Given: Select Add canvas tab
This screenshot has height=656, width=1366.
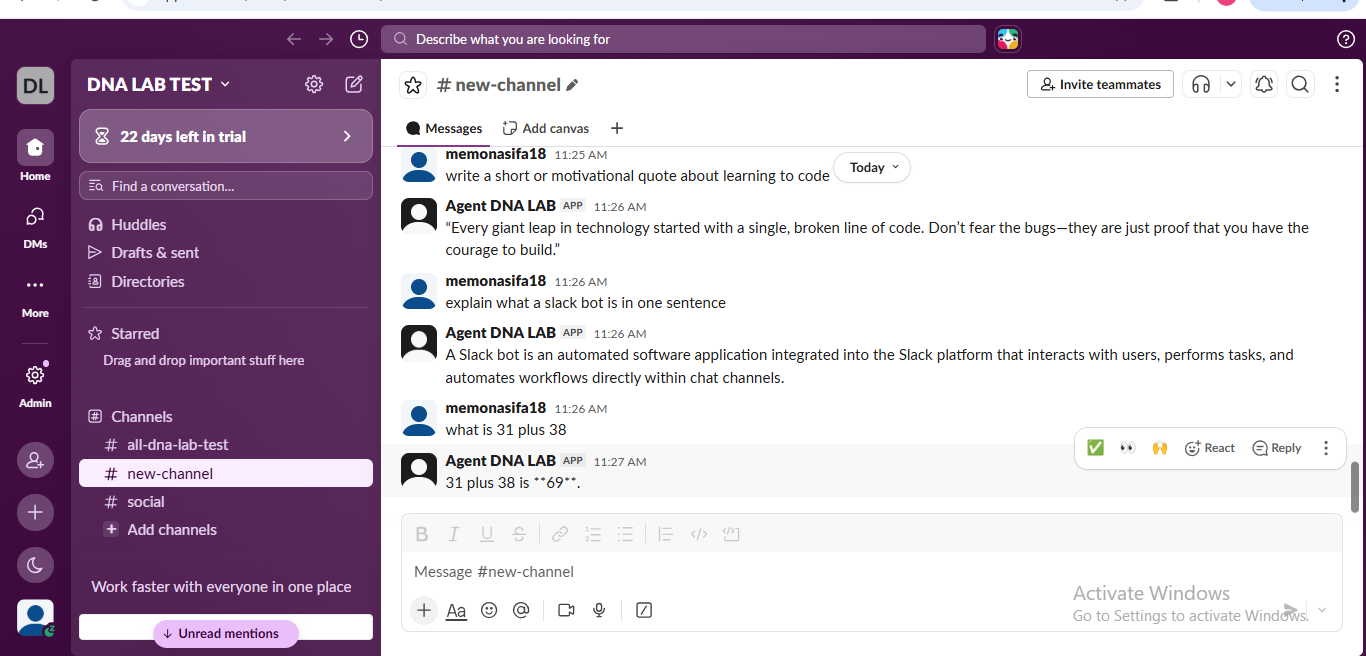Looking at the screenshot, I should [546, 128].
